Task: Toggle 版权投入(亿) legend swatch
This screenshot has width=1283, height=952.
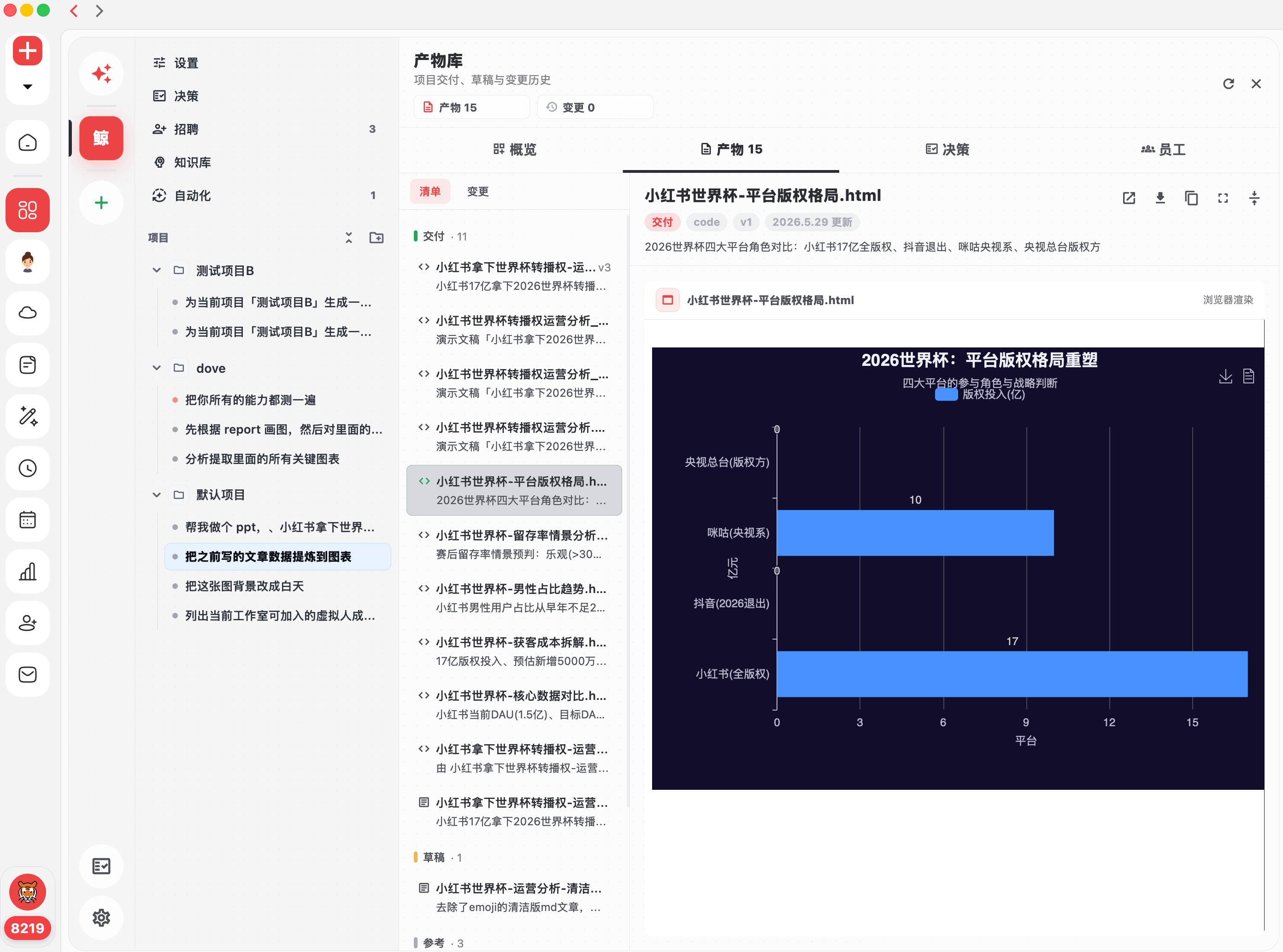Action: coord(946,395)
